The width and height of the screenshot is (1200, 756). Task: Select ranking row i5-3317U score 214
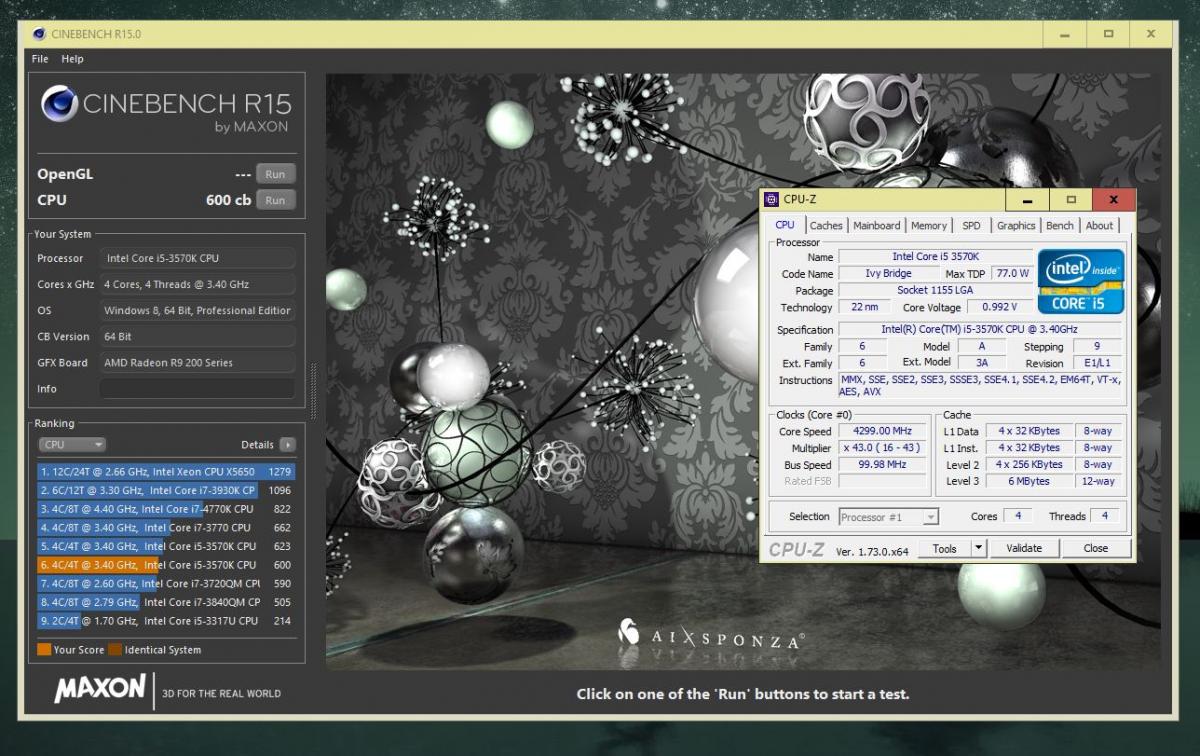pos(166,621)
